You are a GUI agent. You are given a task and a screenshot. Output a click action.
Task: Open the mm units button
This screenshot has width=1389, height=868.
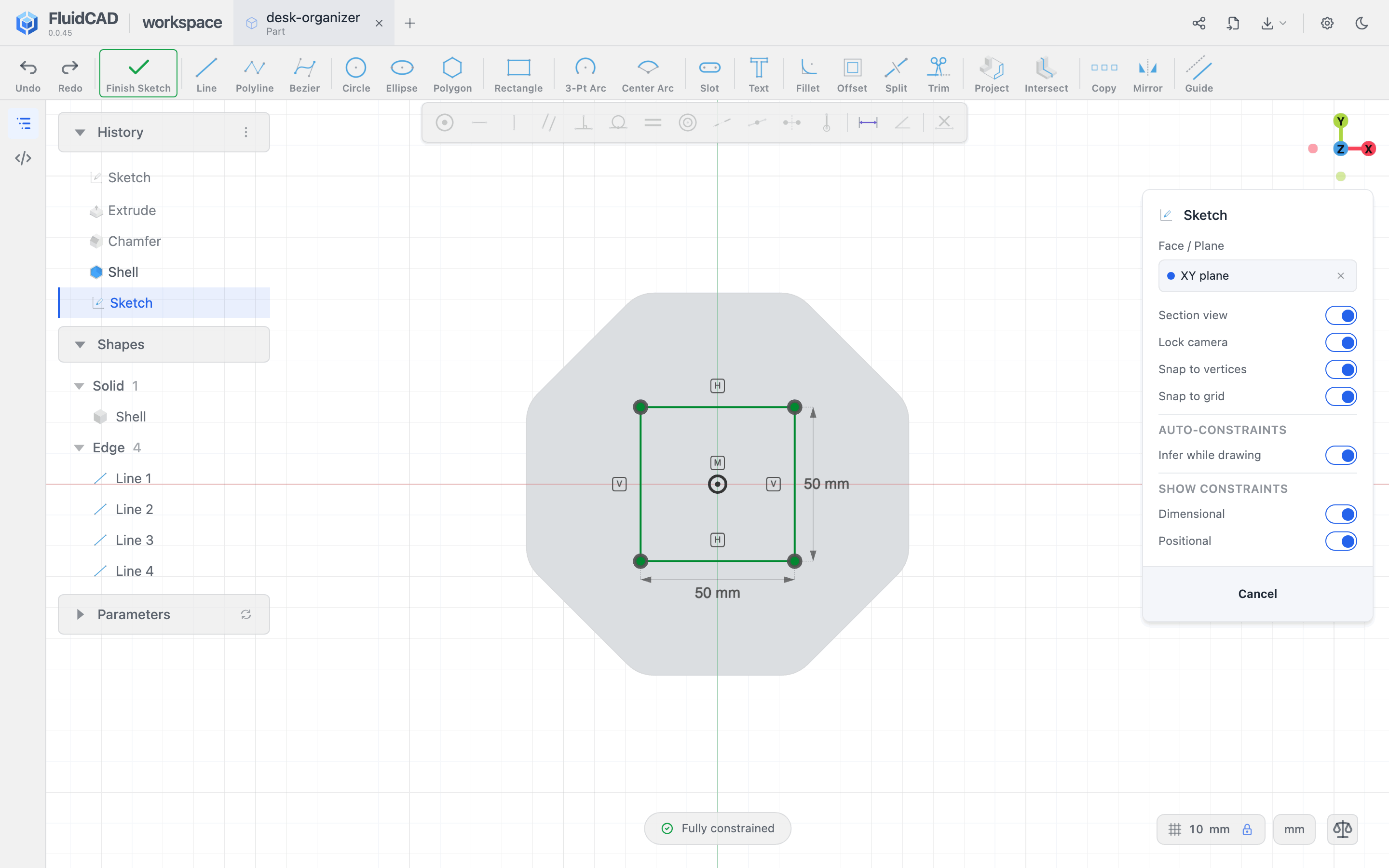click(1294, 829)
